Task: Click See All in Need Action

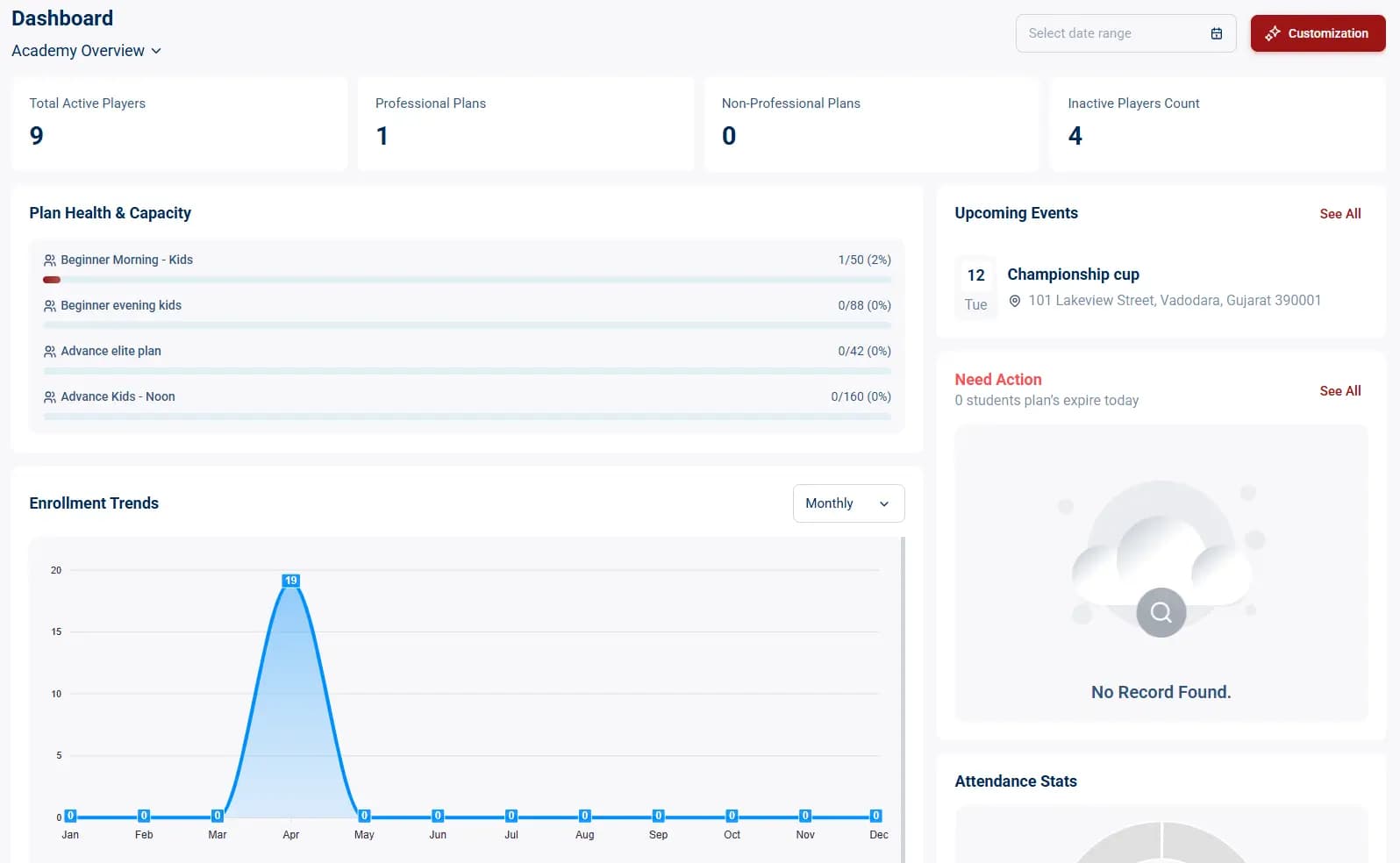Action: tap(1340, 391)
